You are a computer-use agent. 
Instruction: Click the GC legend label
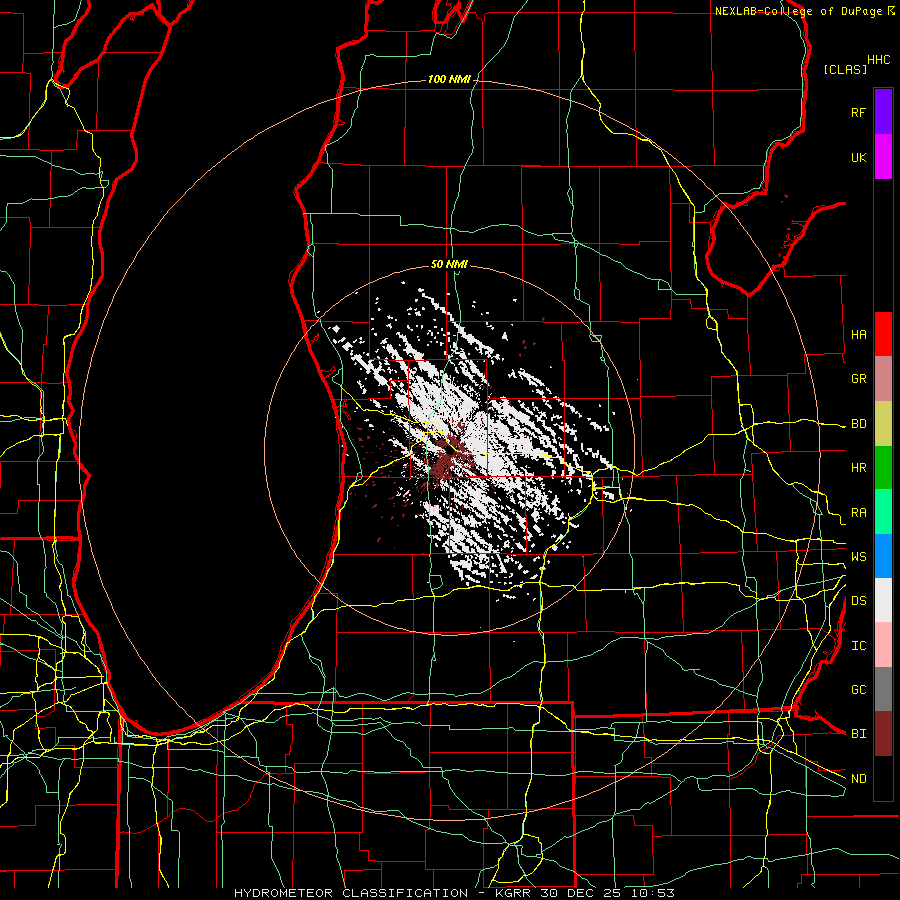pos(858,690)
